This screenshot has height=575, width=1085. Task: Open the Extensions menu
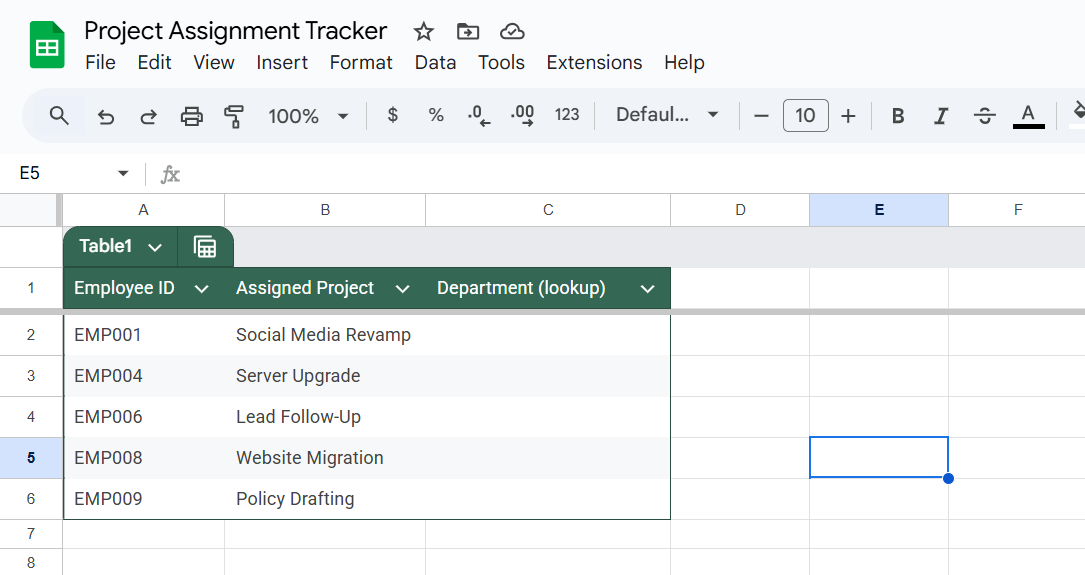click(x=594, y=62)
